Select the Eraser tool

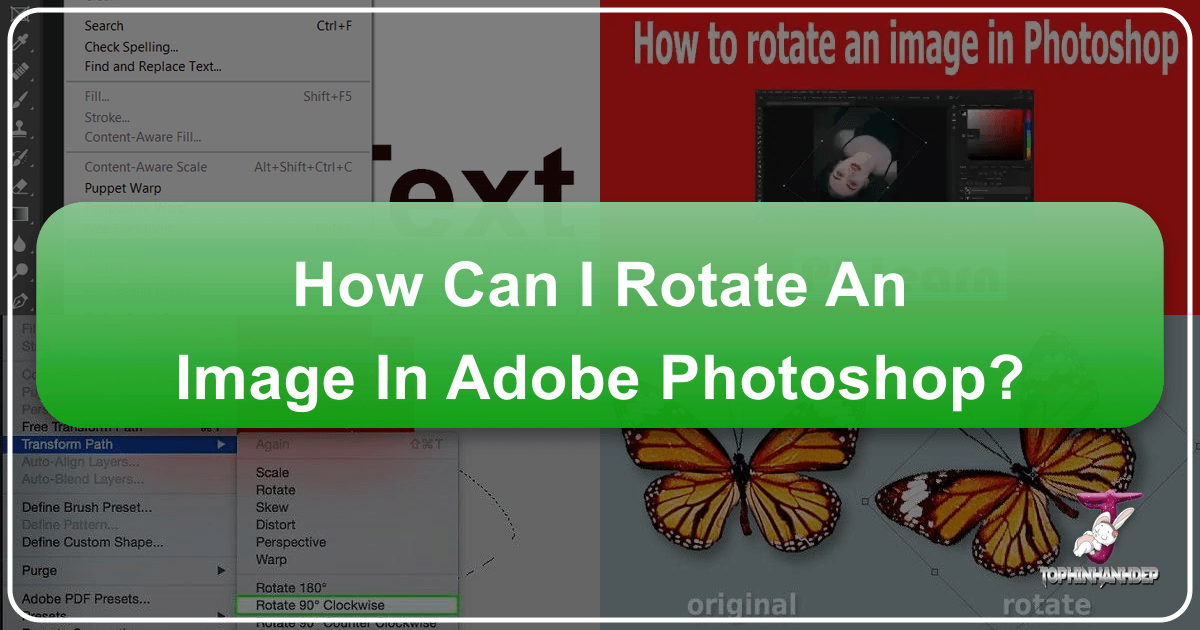pos(20,185)
